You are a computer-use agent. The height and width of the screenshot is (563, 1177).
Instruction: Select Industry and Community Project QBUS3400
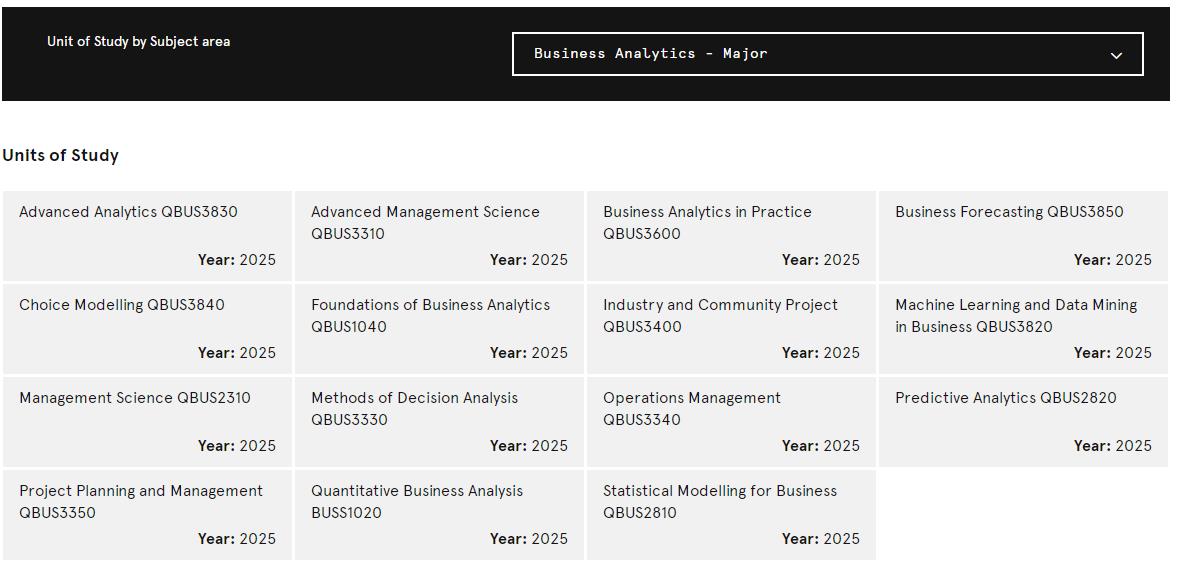[731, 329]
